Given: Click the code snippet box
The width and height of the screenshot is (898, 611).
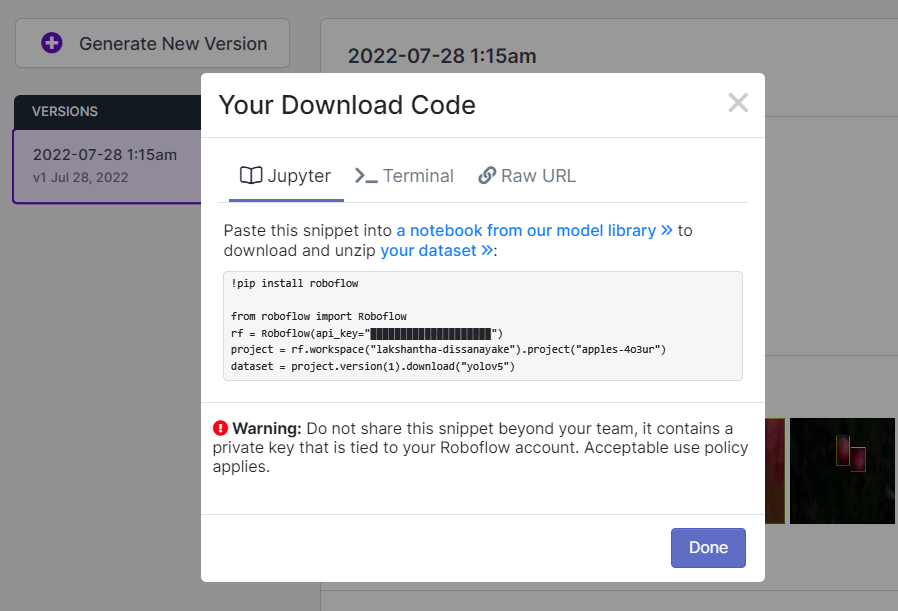Looking at the screenshot, I should point(483,326).
